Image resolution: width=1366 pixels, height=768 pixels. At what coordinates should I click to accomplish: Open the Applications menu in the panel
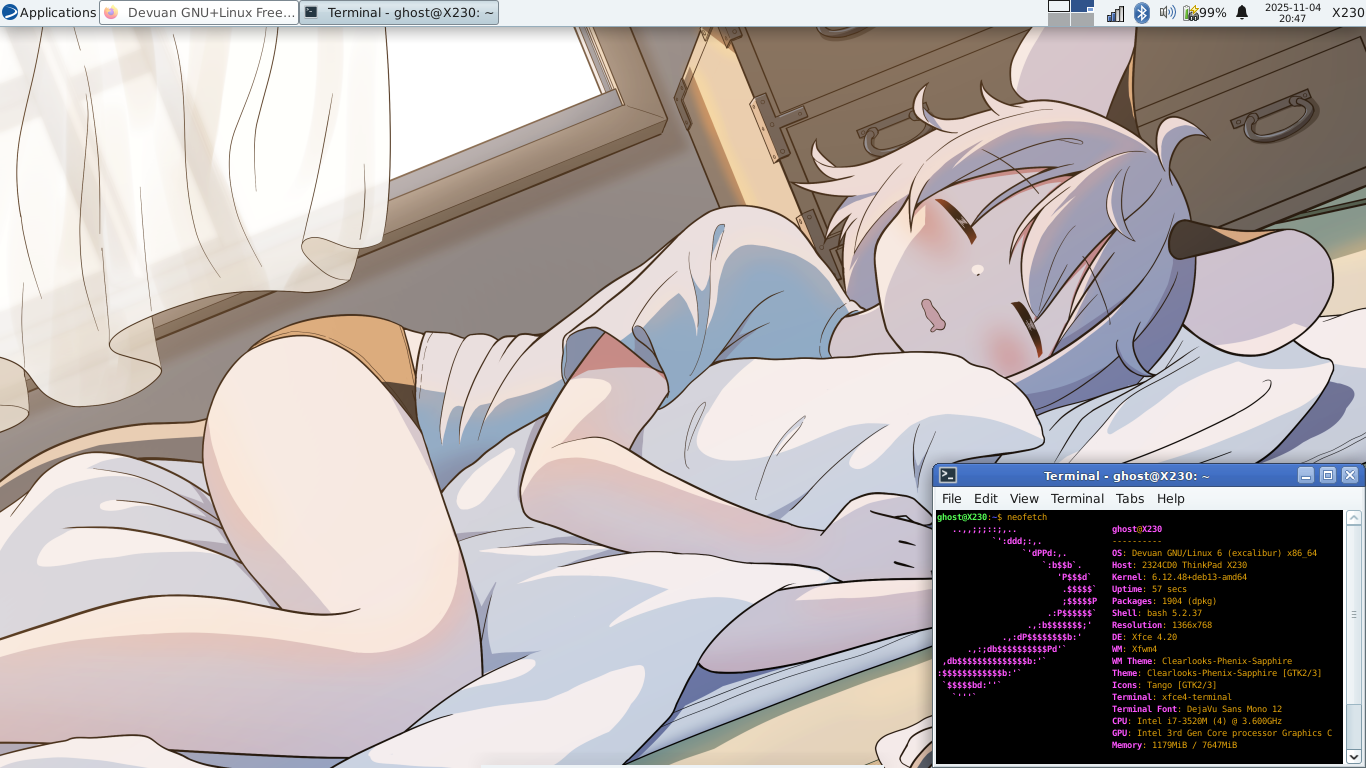pyautogui.click(x=49, y=12)
